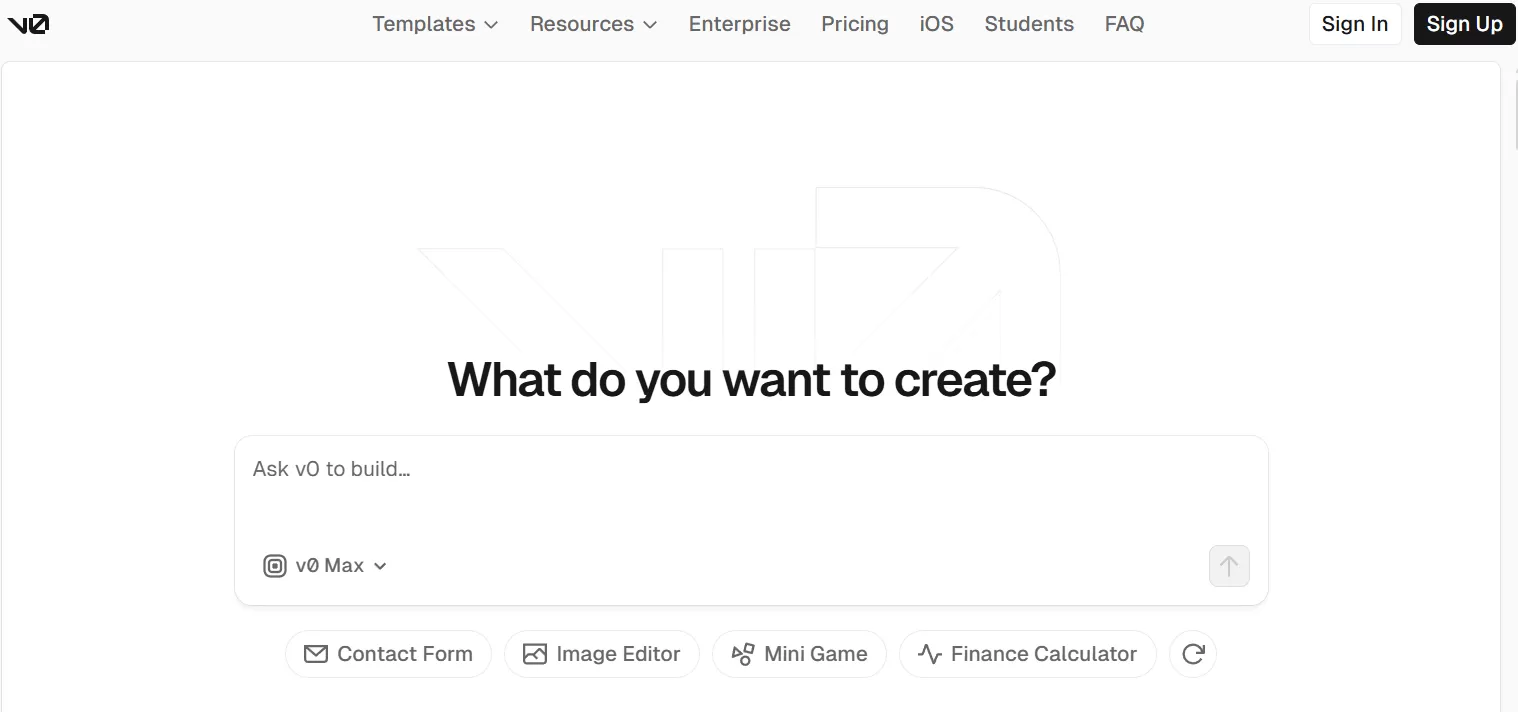
Task: Click the Sign In button
Action: pos(1354,24)
